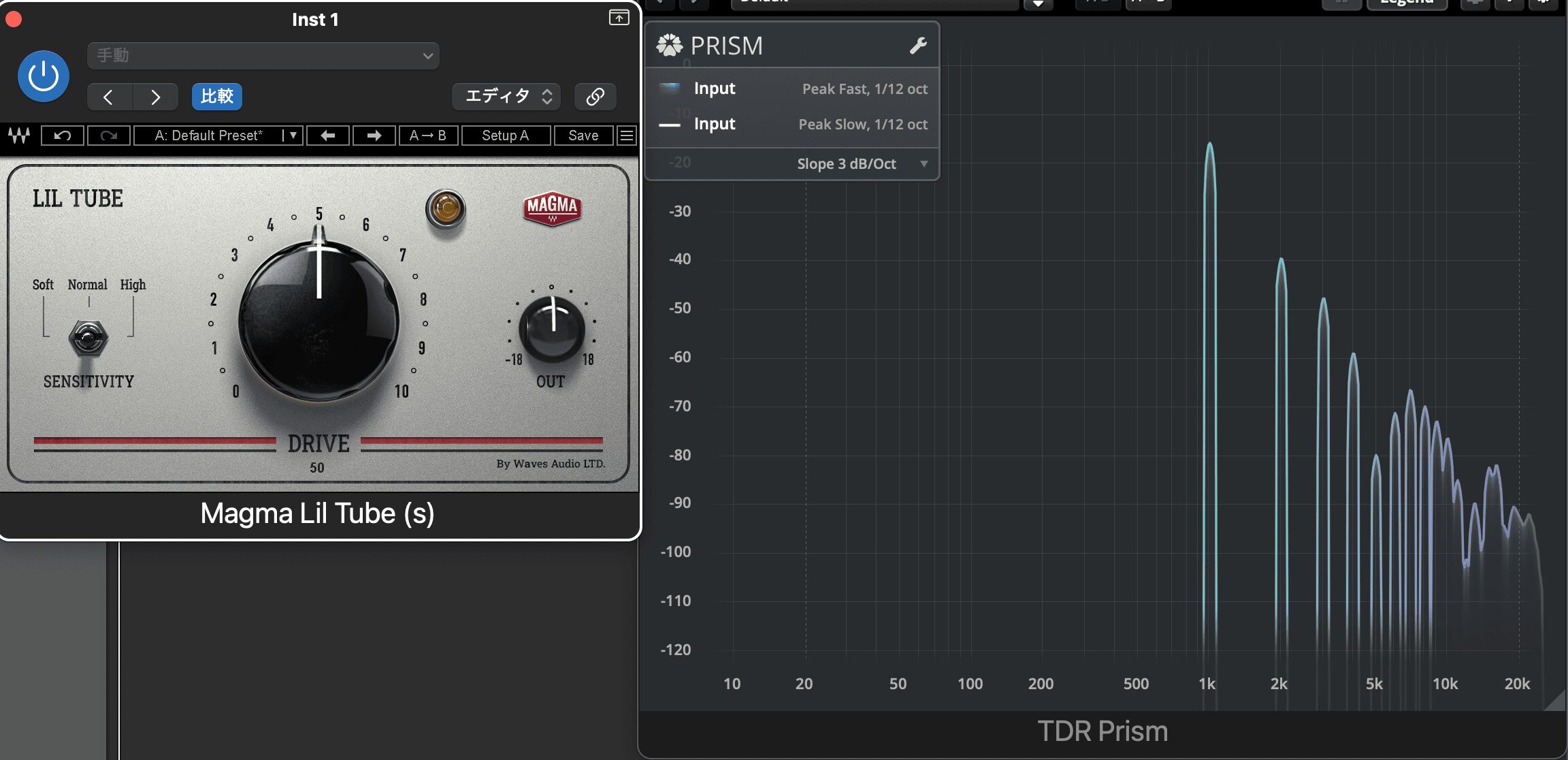Toggle the 比較 compare button

pyautogui.click(x=217, y=97)
